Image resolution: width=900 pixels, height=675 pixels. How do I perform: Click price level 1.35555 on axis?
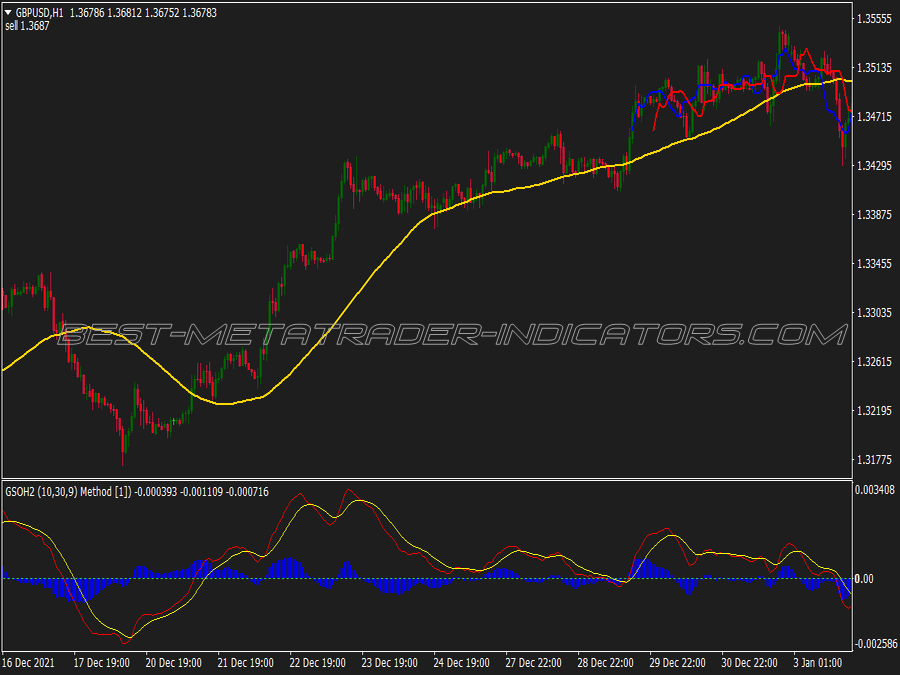point(874,19)
